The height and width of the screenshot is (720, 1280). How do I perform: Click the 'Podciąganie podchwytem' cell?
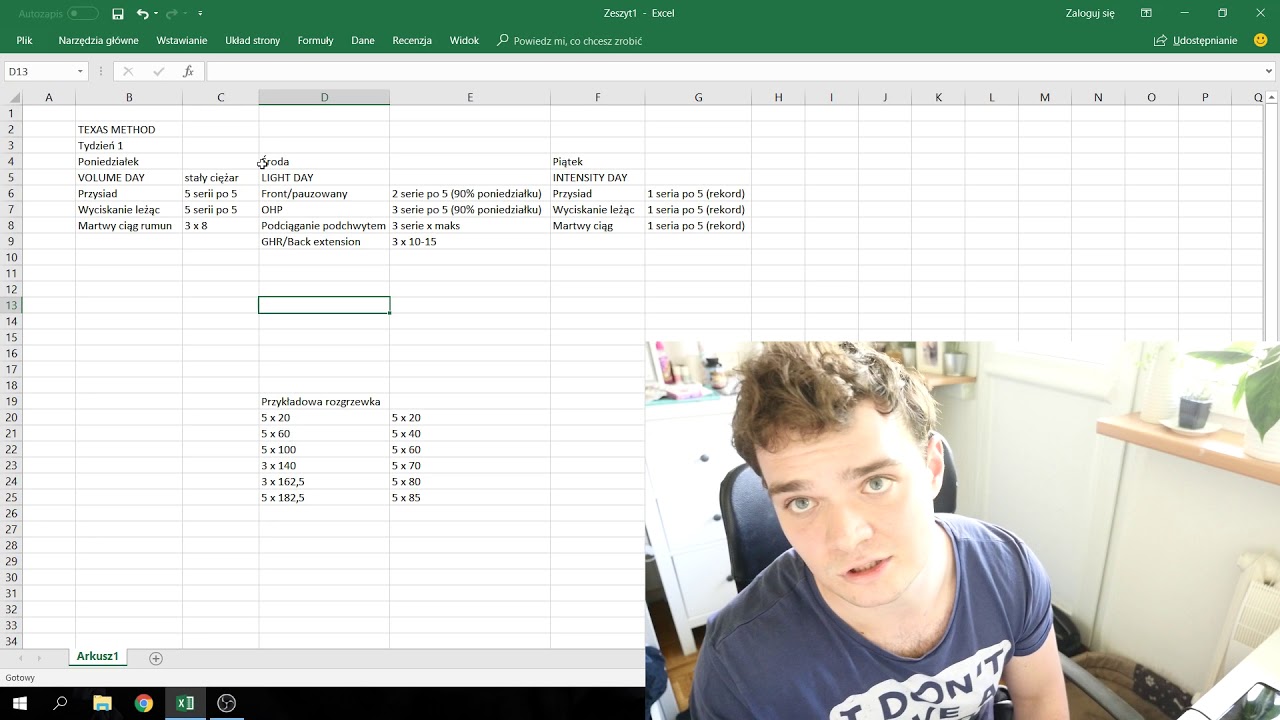[324, 225]
